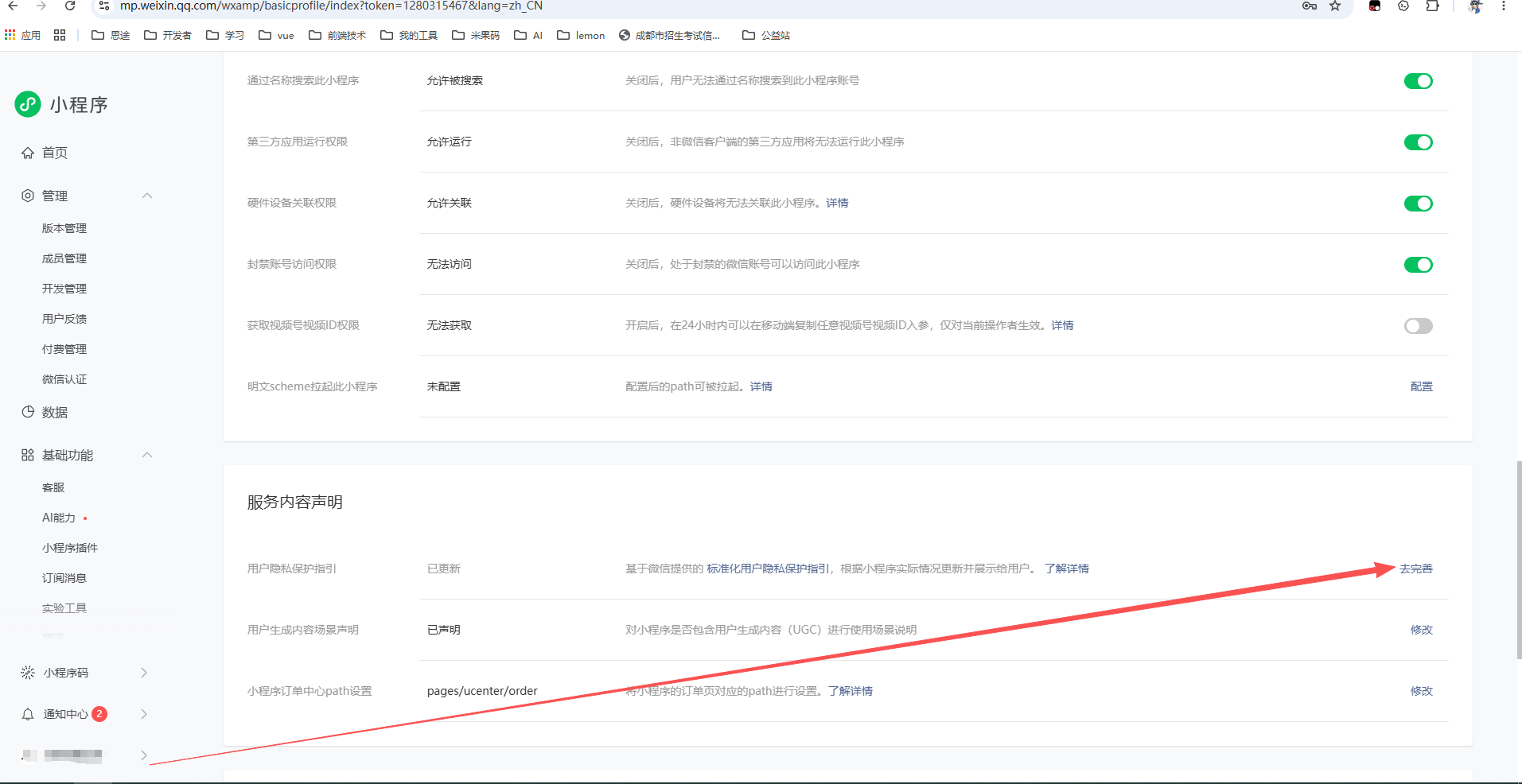The image size is (1522, 784).
Task: Click 详情 link in 硬件设备关联权限 row
Action: (x=837, y=203)
